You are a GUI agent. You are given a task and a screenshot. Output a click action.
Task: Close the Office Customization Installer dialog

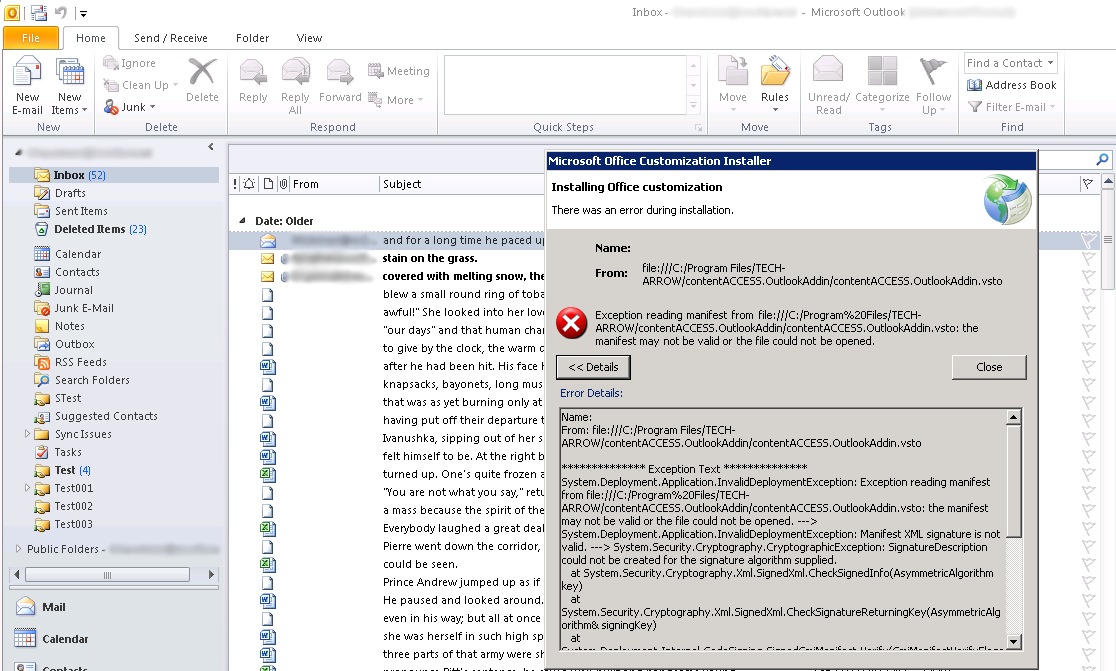pos(989,367)
